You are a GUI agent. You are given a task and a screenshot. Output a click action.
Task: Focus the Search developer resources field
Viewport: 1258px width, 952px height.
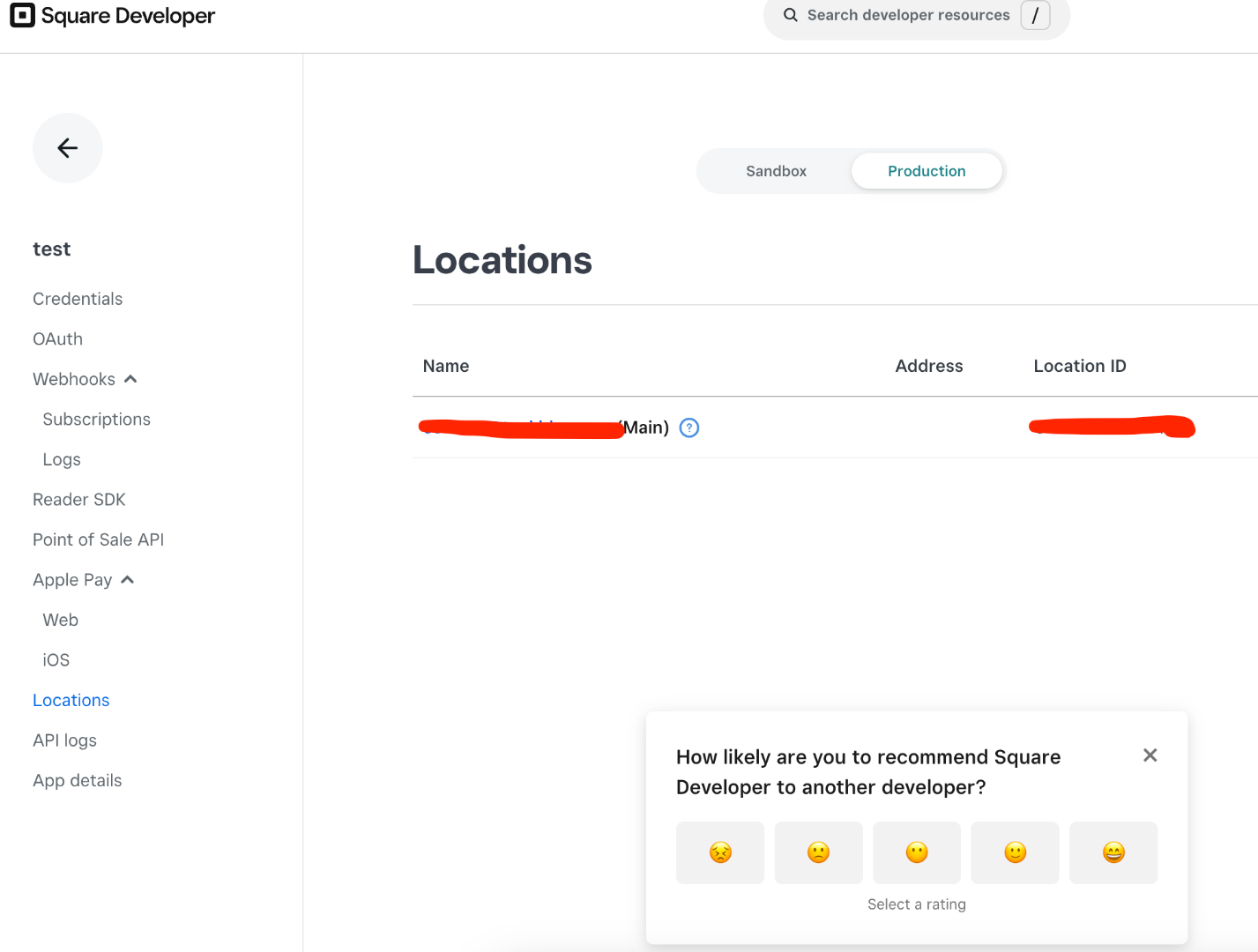click(x=908, y=15)
